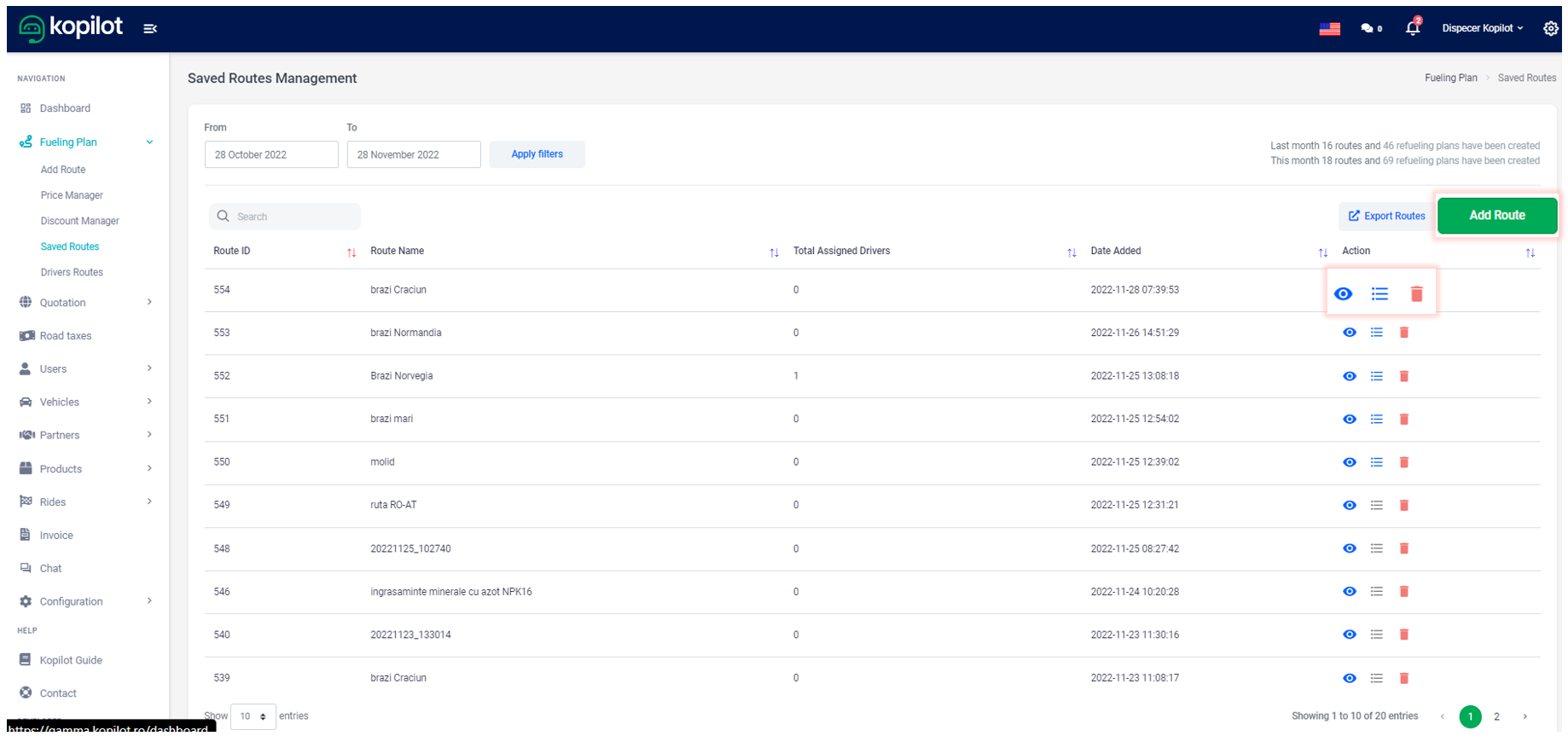
Task: Open Price Manager from Fueling Plan menu
Action: point(72,195)
